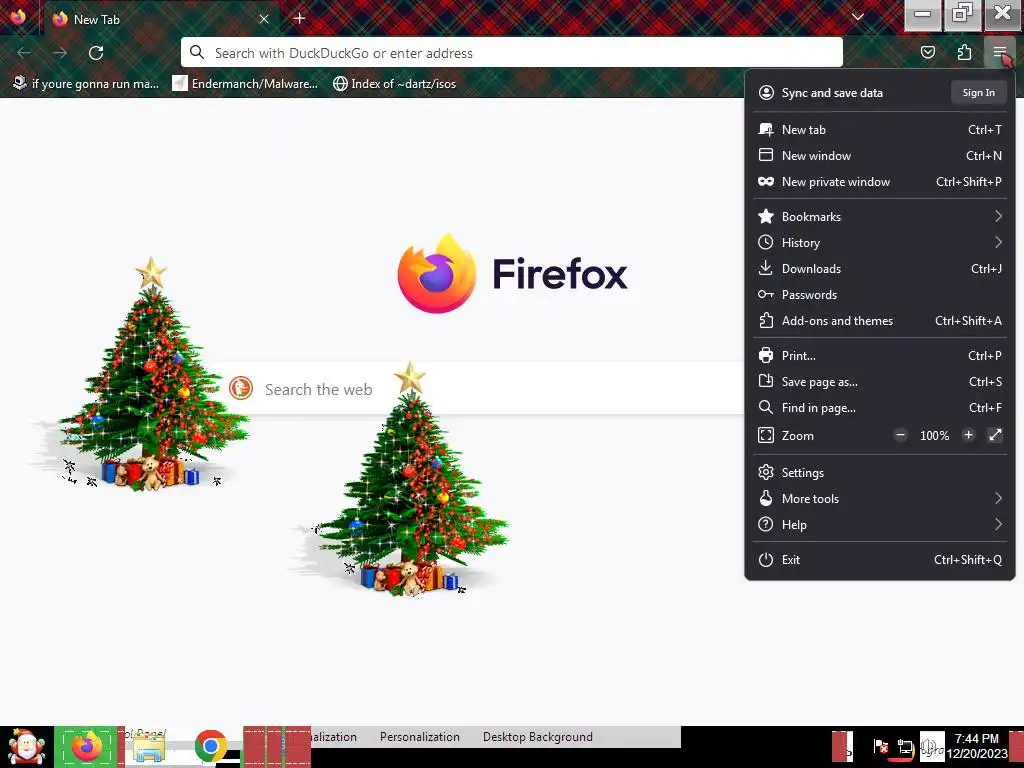Image resolution: width=1024 pixels, height=768 pixels.
Task: Click the Find in page magnifier icon
Action: point(766,408)
